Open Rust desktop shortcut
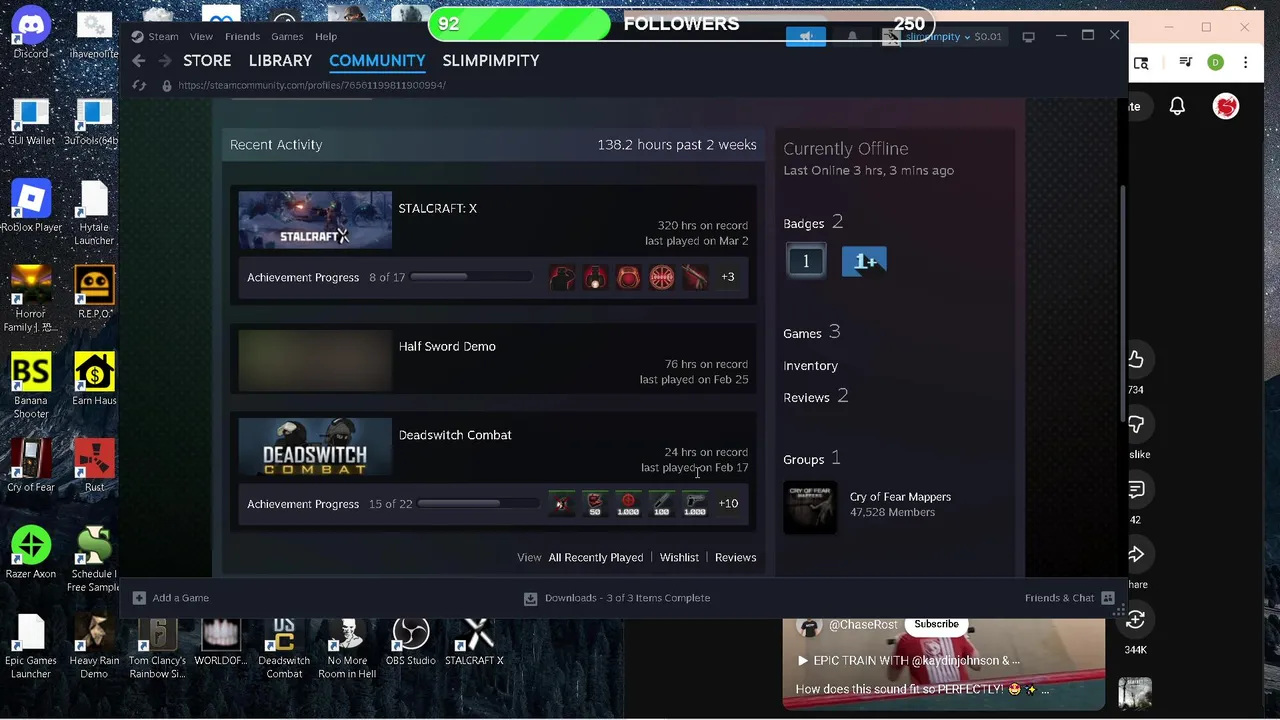This screenshot has width=1280, height=720. pos(94,466)
